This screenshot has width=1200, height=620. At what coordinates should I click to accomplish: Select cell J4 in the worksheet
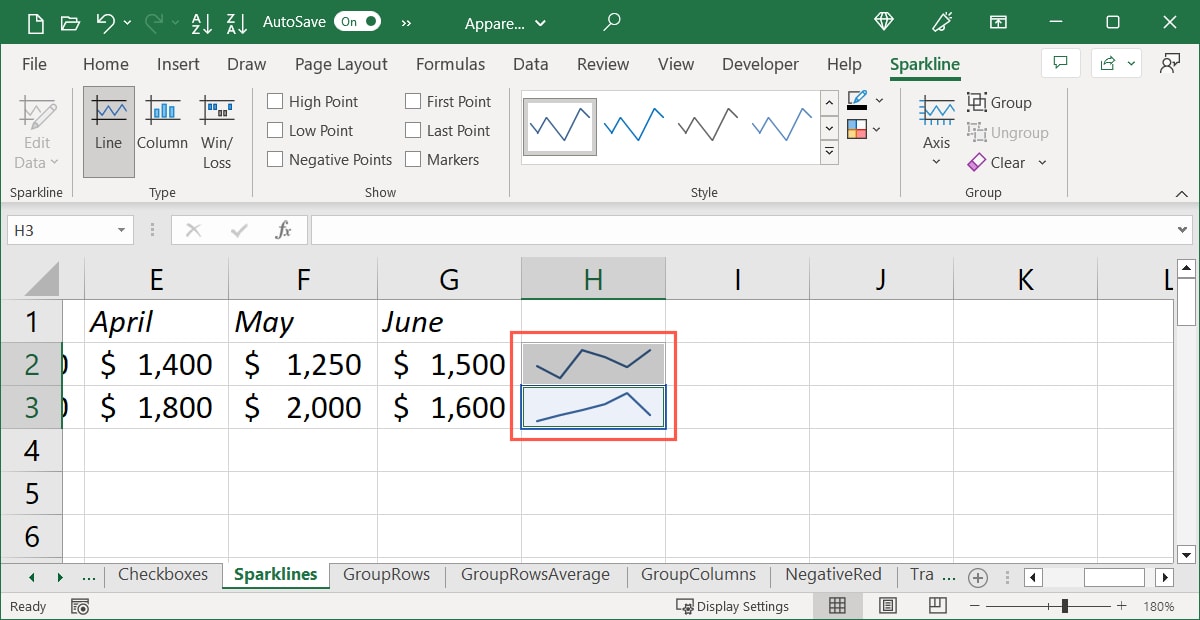(880, 450)
